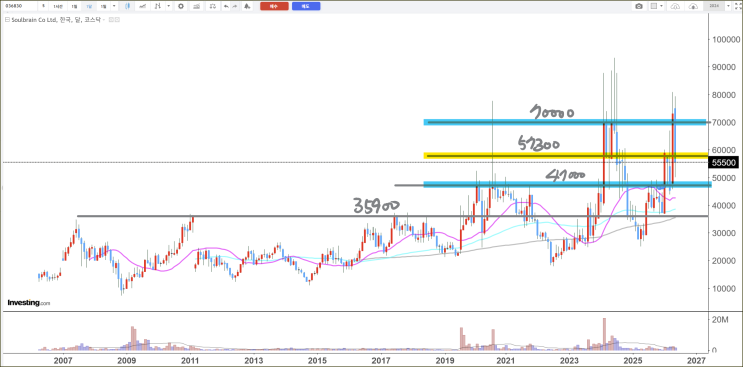Collapse the Soulbrain Co Ltd legend
Image resolution: width=743 pixels, height=367 pixels.
7,20
